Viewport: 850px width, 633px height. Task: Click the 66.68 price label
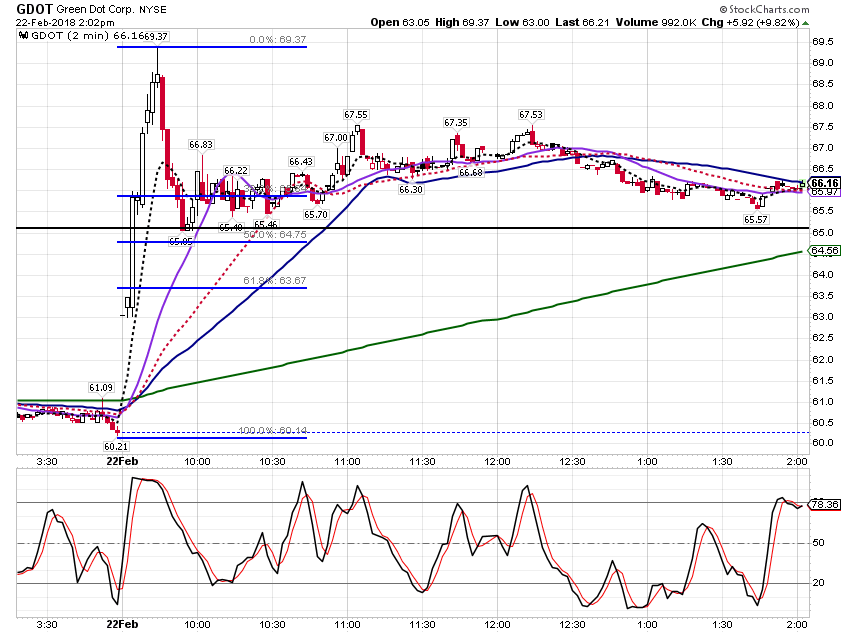471,172
